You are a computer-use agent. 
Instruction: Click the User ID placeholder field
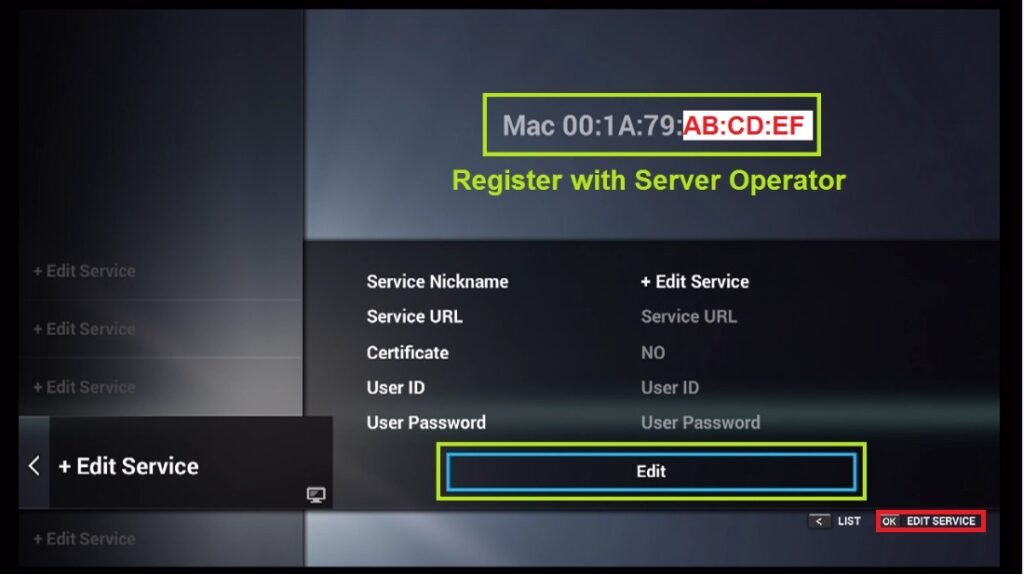pos(669,388)
